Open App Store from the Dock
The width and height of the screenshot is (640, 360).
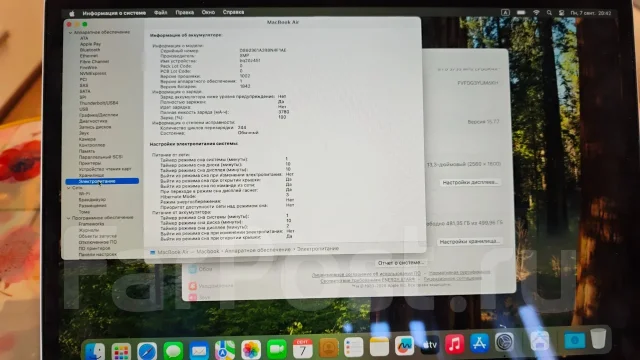[479, 343]
